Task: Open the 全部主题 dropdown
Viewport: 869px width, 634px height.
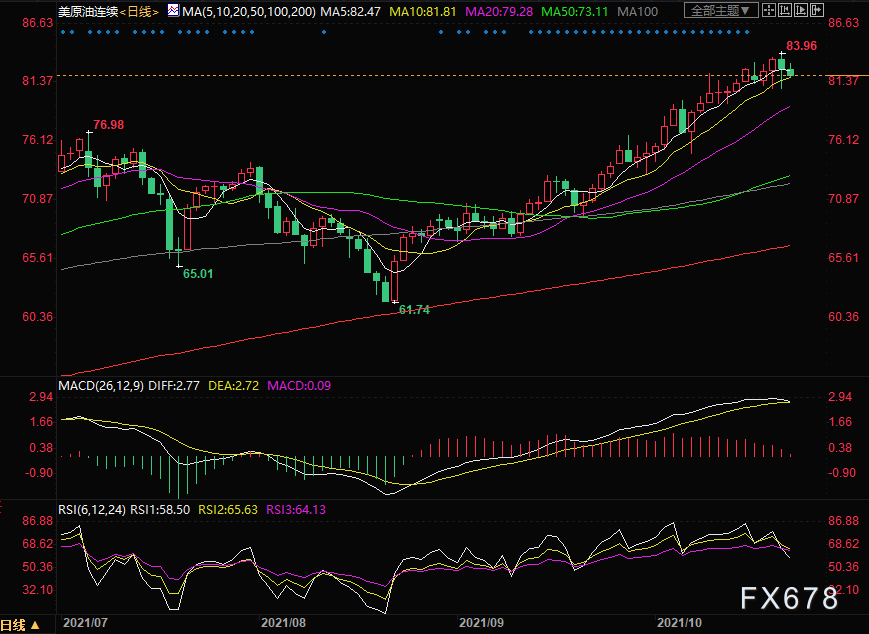Action: coord(721,10)
